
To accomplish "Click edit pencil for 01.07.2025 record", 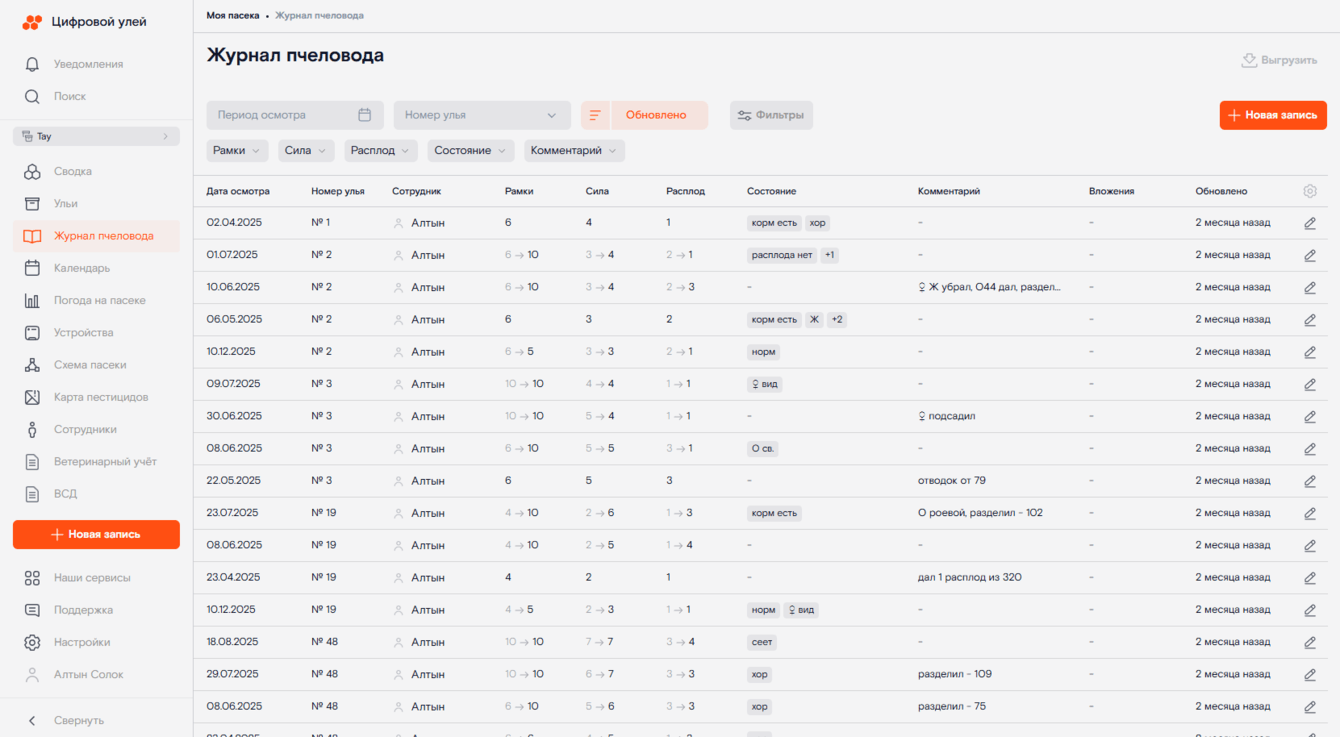I will tap(1310, 255).
